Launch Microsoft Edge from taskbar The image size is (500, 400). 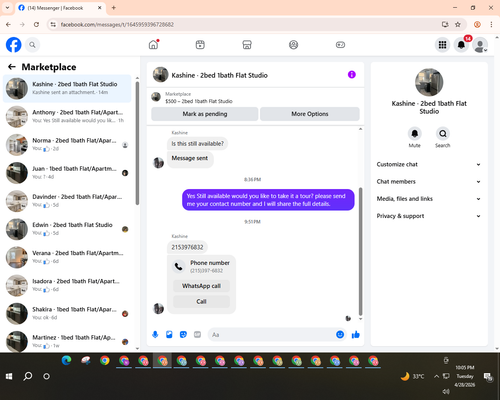click(66, 361)
